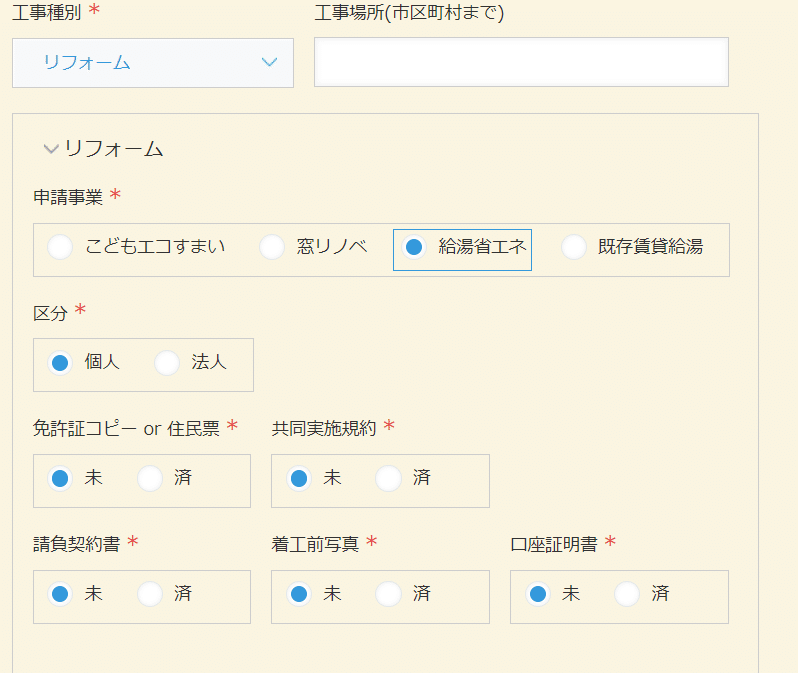This screenshot has width=798, height=673.
Task: Set 請負契約書 to 未
Action: point(60,594)
